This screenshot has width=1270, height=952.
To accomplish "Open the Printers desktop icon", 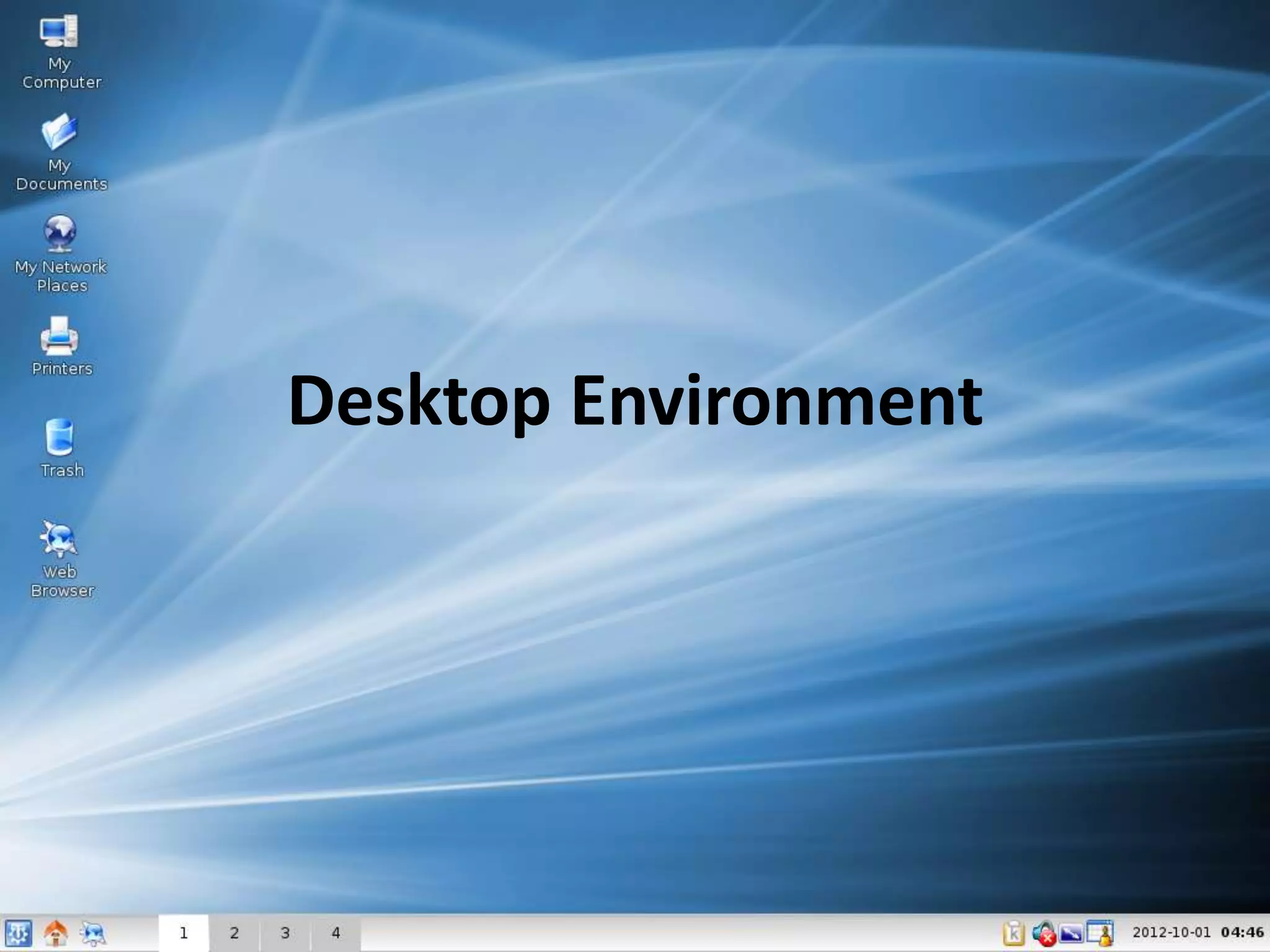I will (x=60, y=336).
